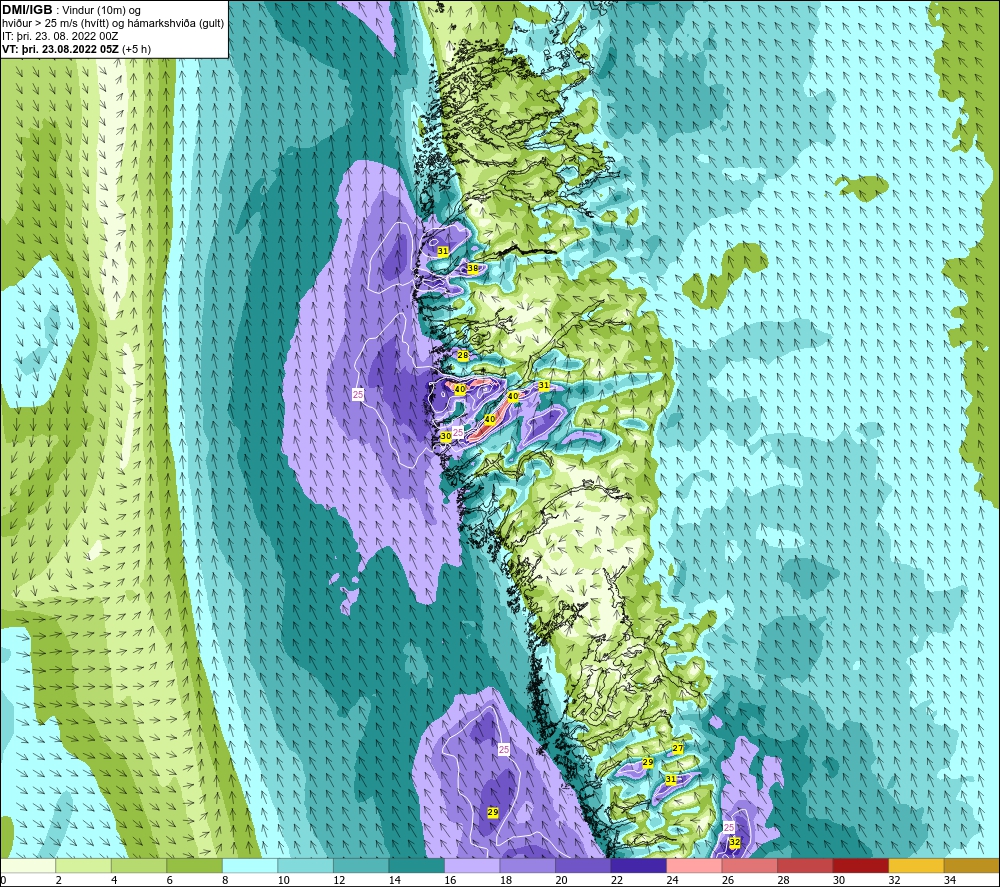The height and width of the screenshot is (887, 1000).
Task: Click the white 25 label above yellow 32
Action: tap(729, 828)
